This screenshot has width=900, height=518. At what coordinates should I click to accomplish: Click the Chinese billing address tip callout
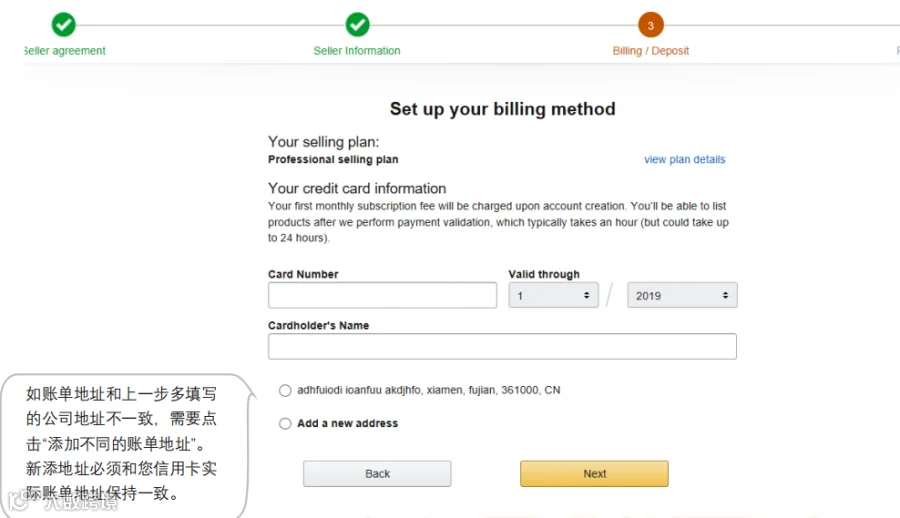tap(126, 445)
